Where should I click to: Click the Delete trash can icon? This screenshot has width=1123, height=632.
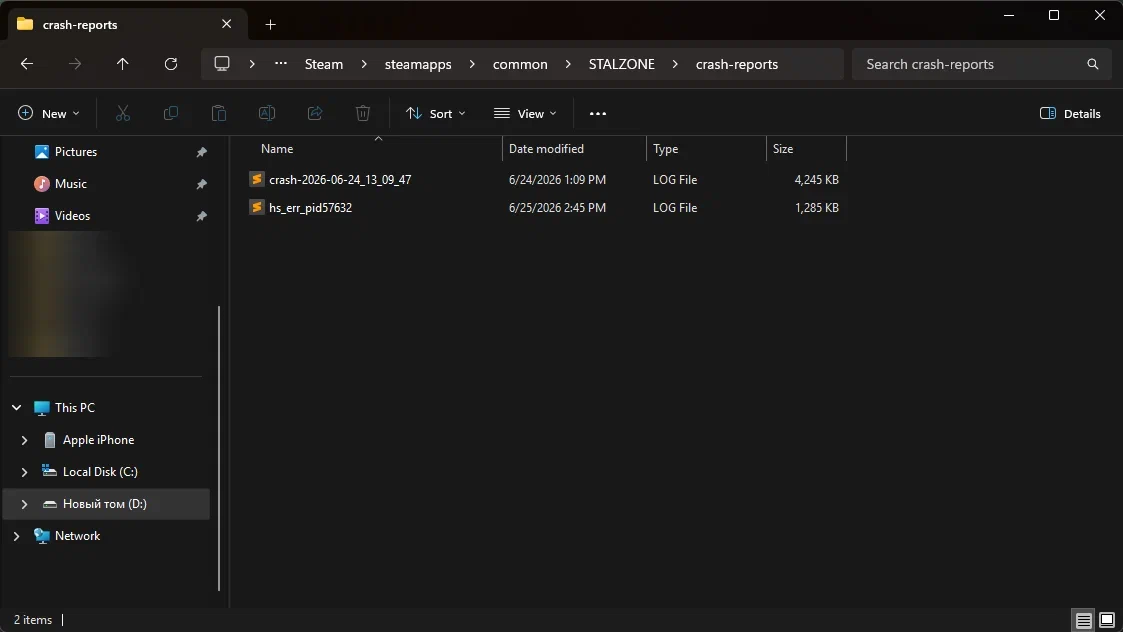(x=362, y=113)
